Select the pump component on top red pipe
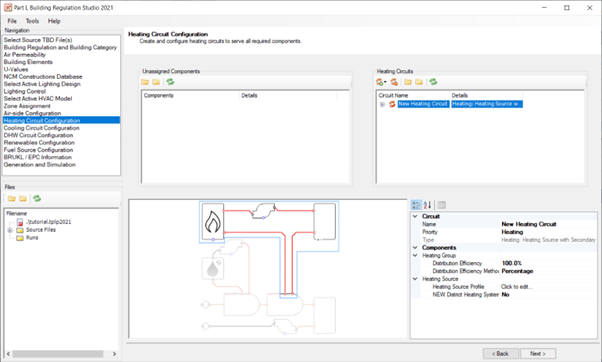Image resolution: width=602 pixels, height=362 pixels. click(263, 211)
